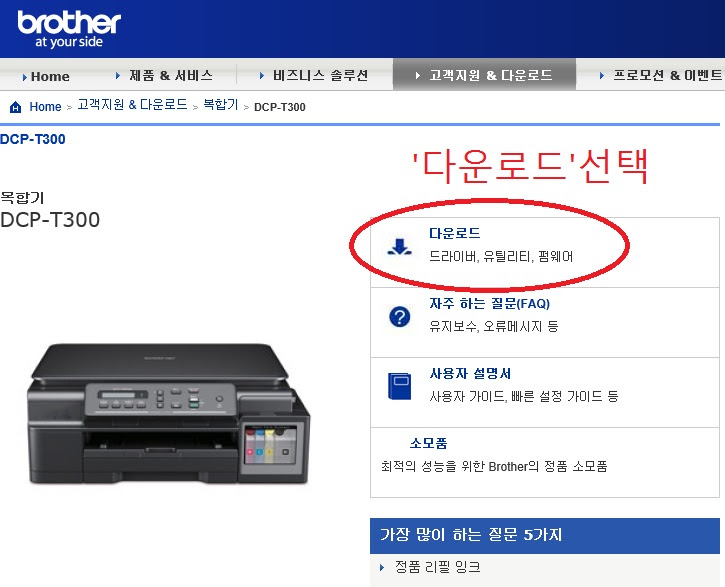Open the 사용자 설명서 link

coord(470,373)
